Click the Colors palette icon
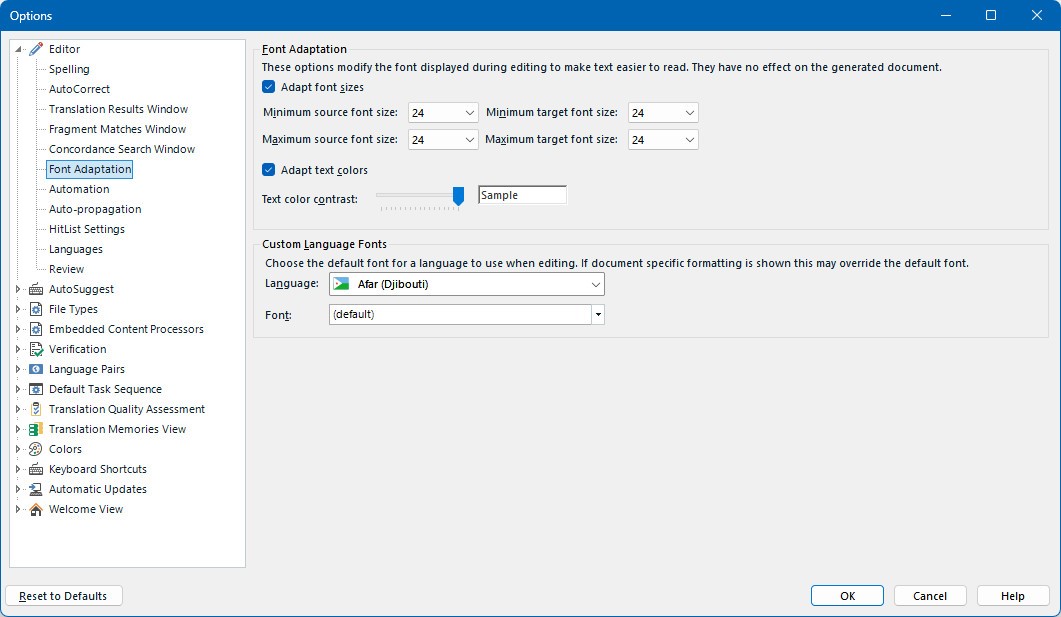Viewport: 1061px width, 617px height. coord(36,449)
